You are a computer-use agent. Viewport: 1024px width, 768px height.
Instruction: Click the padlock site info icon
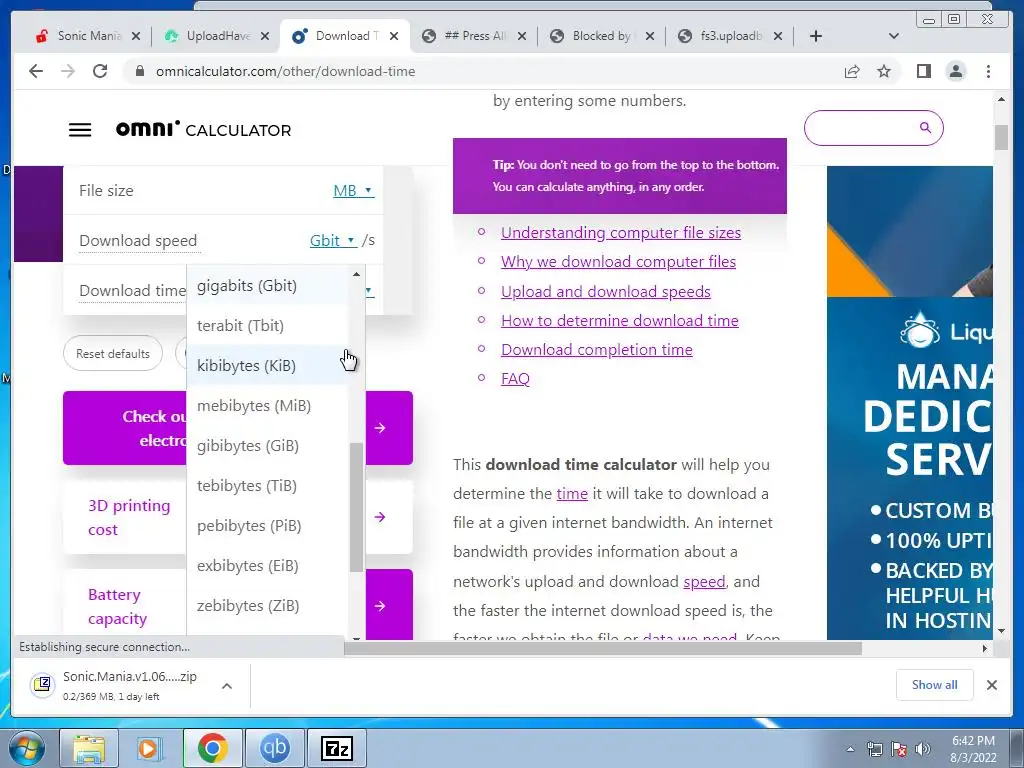[x=139, y=71]
